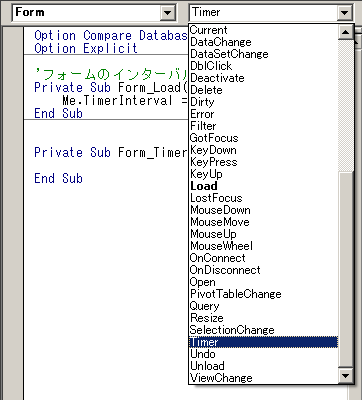The height and width of the screenshot is (400, 362).
Task: Click the 'Private Sub Form_Load' line
Action: click(111, 88)
